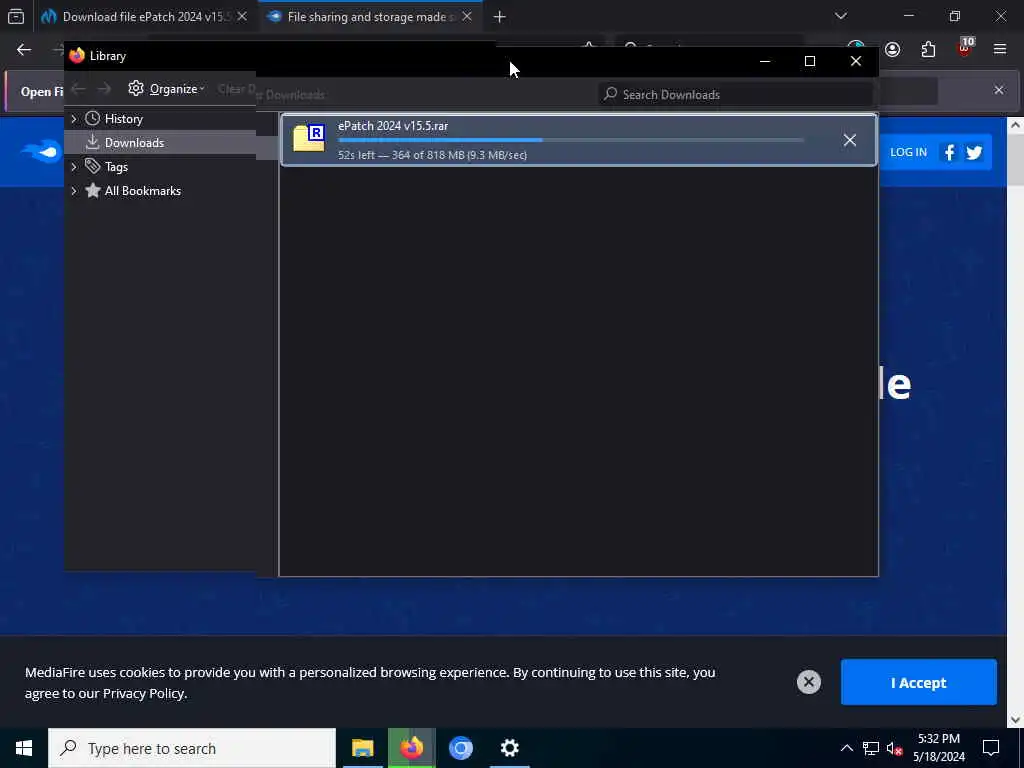The width and height of the screenshot is (1024, 768).
Task: Click the muted volume tray icon
Action: click(894, 748)
